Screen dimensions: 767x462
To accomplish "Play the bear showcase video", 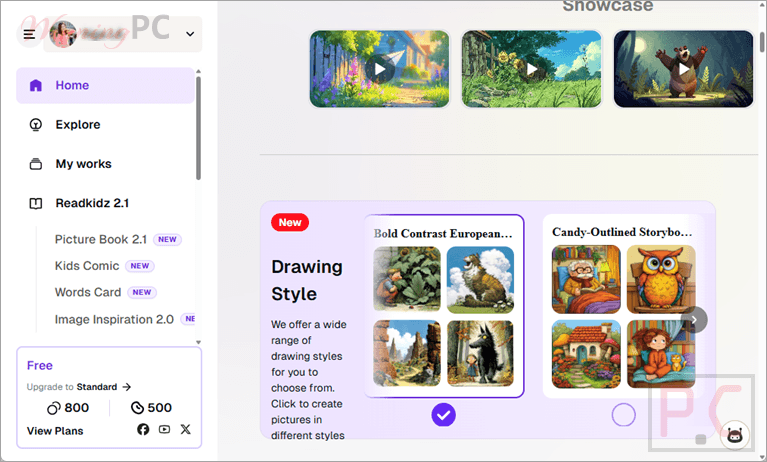I will [x=684, y=69].
